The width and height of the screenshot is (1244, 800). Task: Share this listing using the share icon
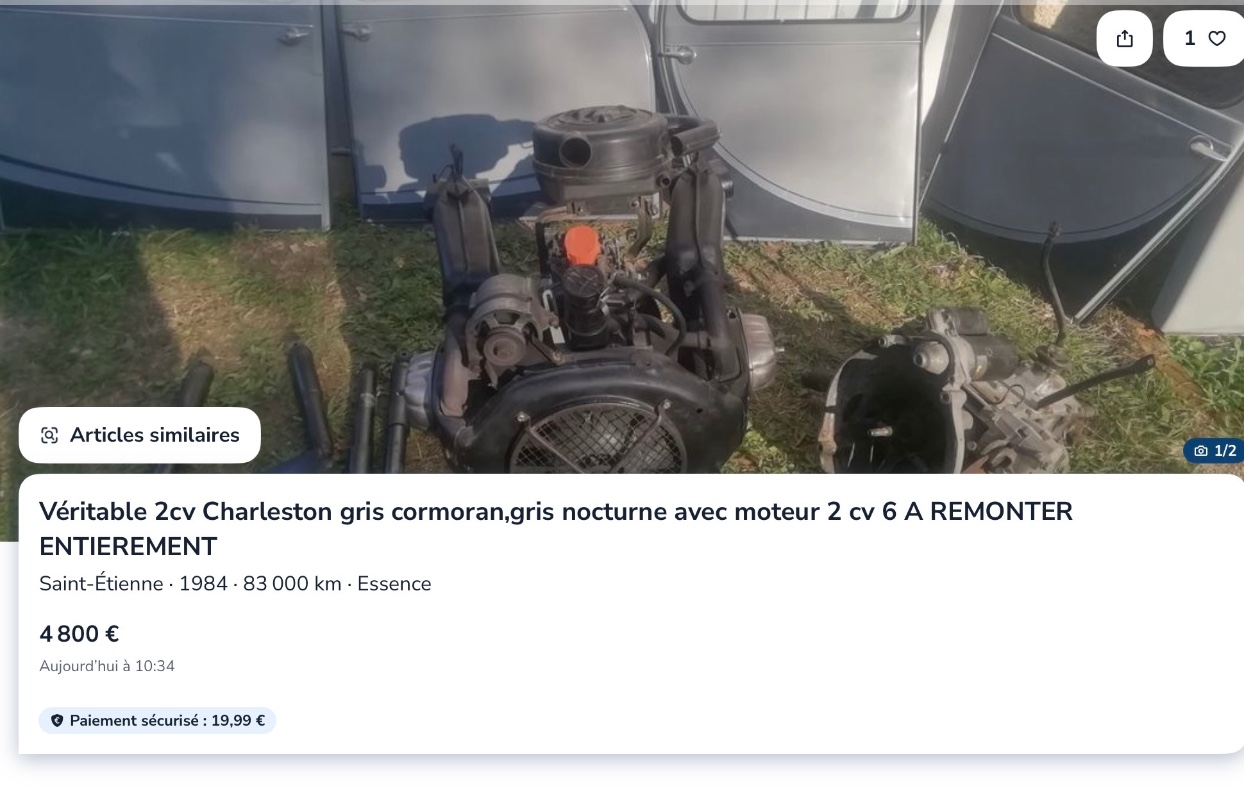1125,39
